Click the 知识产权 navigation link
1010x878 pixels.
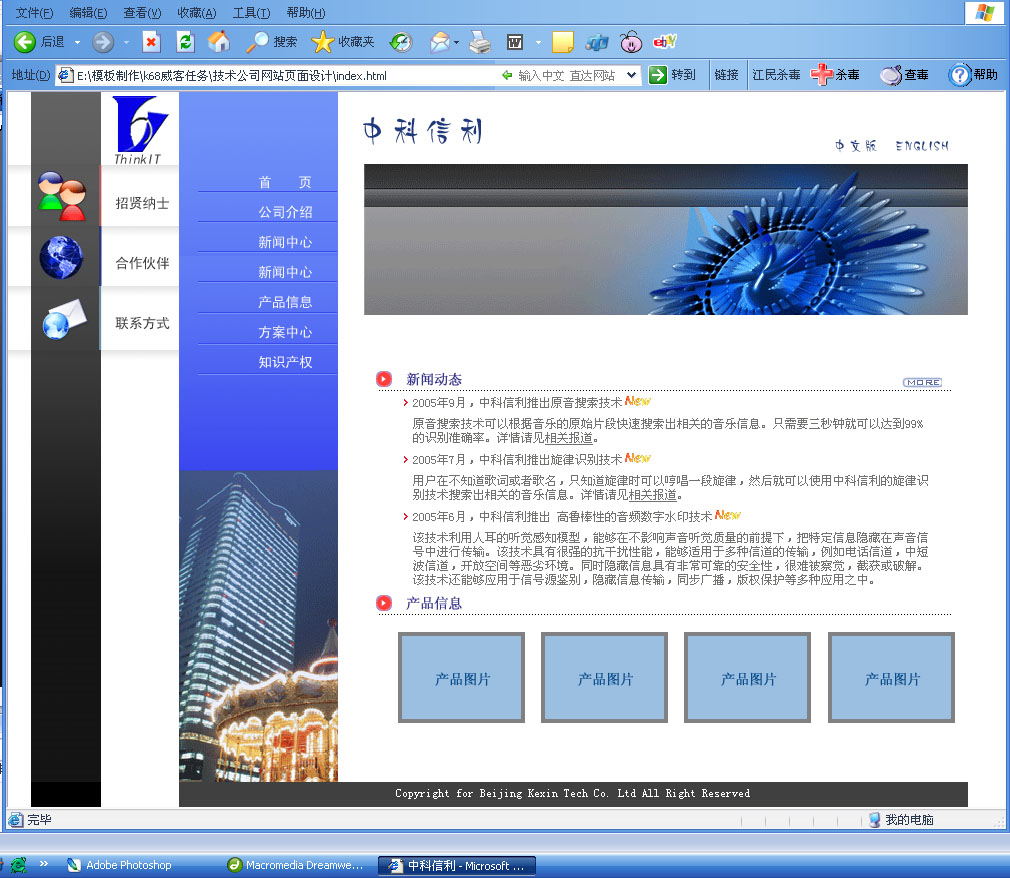pos(285,362)
